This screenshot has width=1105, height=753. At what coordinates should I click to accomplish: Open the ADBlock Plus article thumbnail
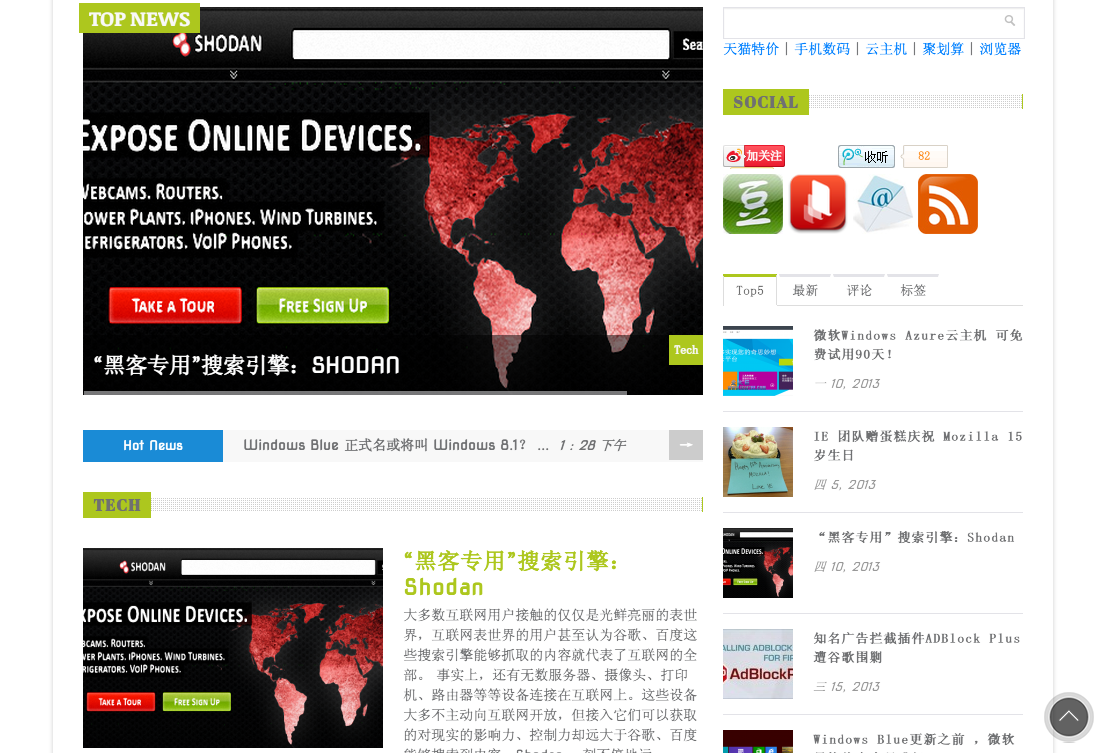[x=757, y=664]
